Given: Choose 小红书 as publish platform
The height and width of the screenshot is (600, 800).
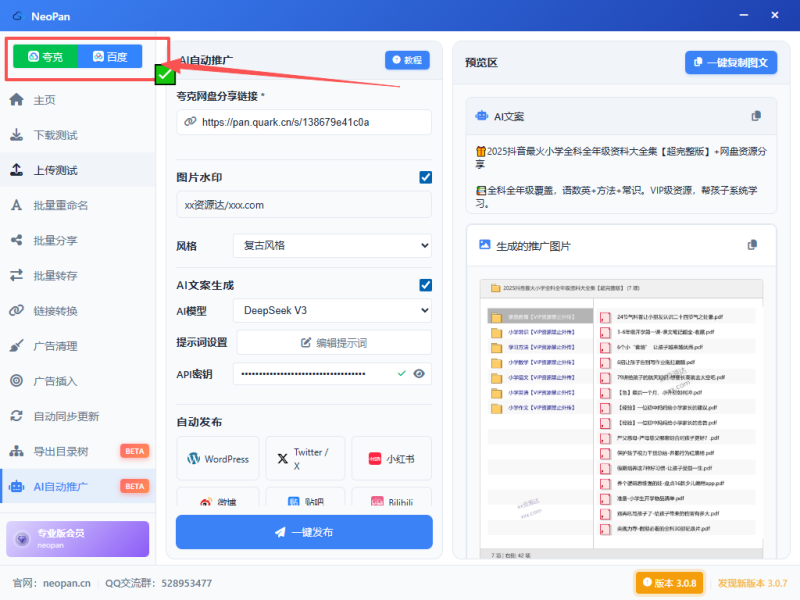Looking at the screenshot, I should click(x=391, y=459).
